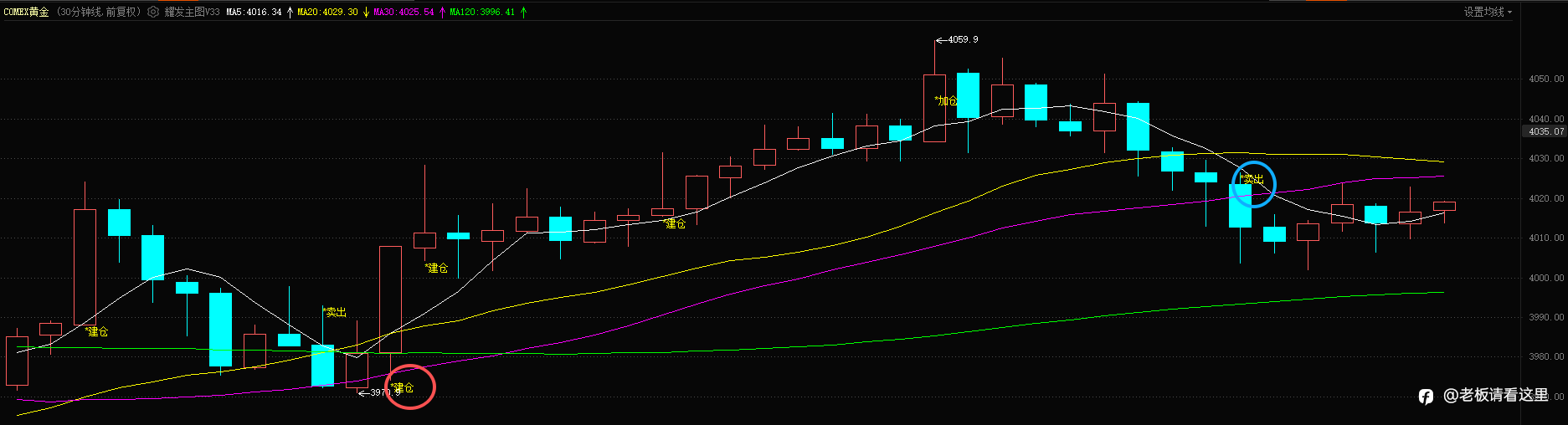Click the 4000.00 price axis value
The height and width of the screenshot is (425, 1568).
[x=1546, y=278]
